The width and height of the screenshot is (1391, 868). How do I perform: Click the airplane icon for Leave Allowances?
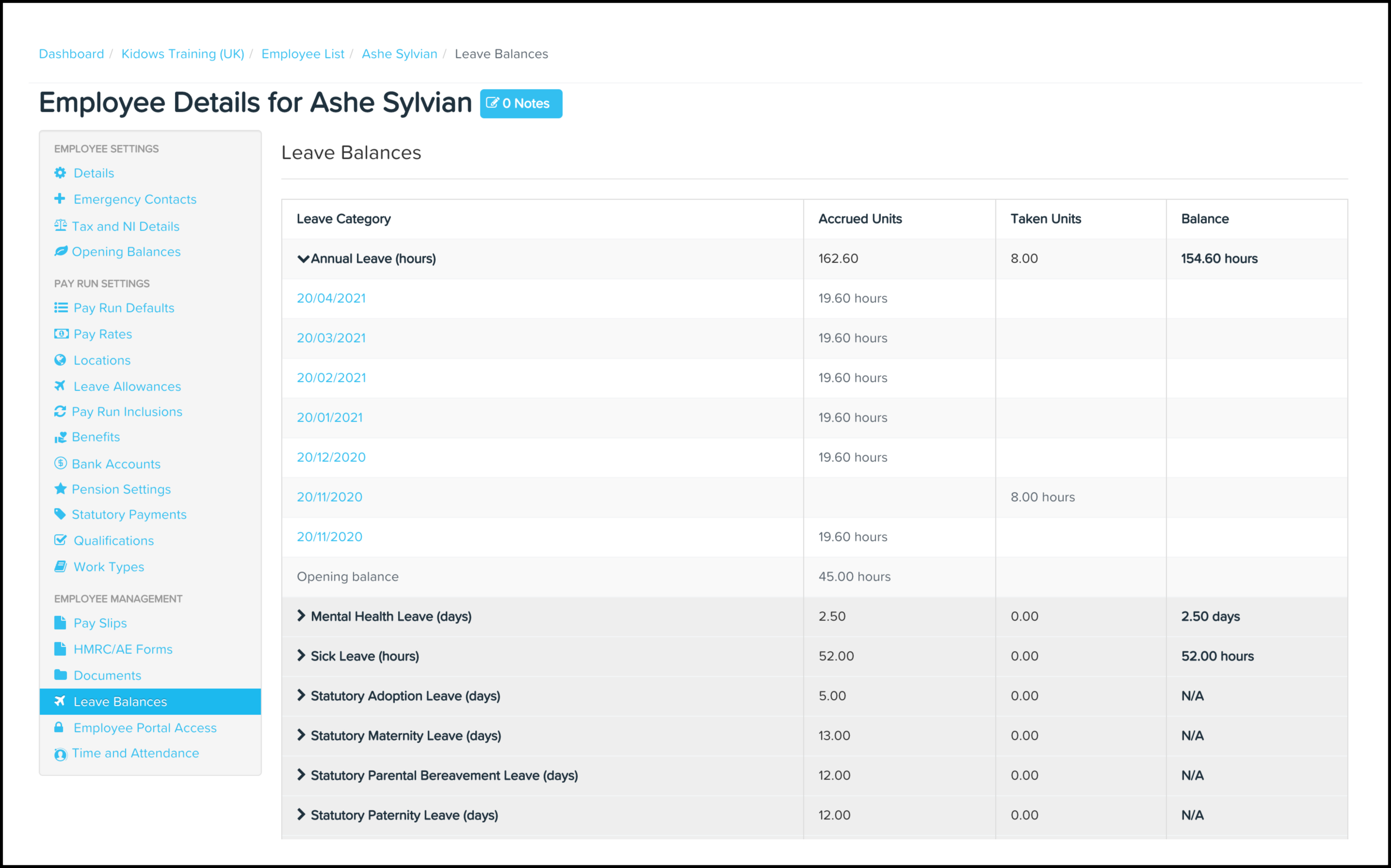pos(60,386)
